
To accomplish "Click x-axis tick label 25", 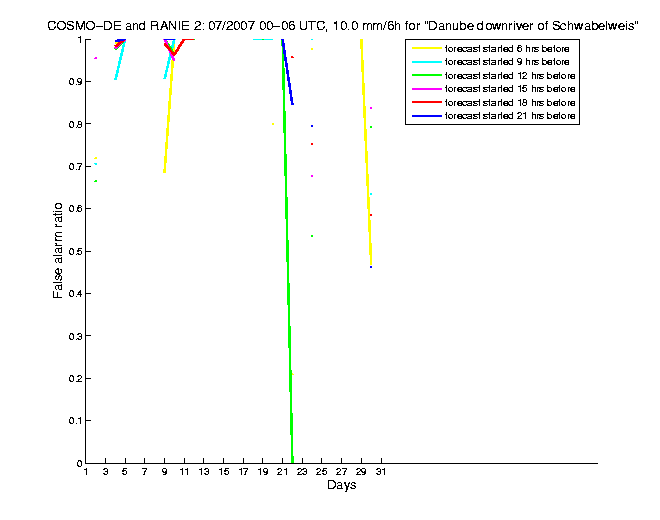I will (x=322, y=472).
